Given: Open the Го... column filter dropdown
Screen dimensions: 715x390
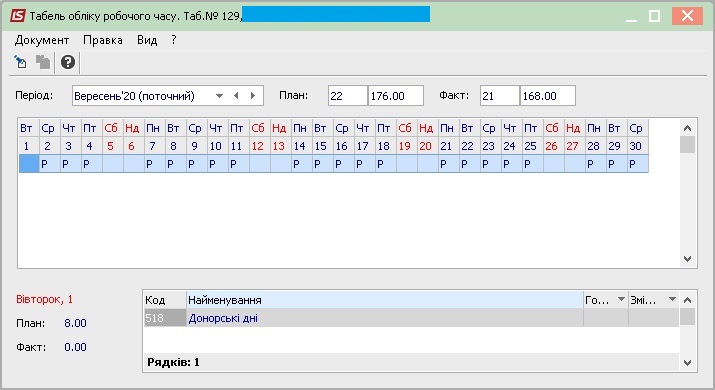Looking at the screenshot, I should pyautogui.click(x=621, y=300).
